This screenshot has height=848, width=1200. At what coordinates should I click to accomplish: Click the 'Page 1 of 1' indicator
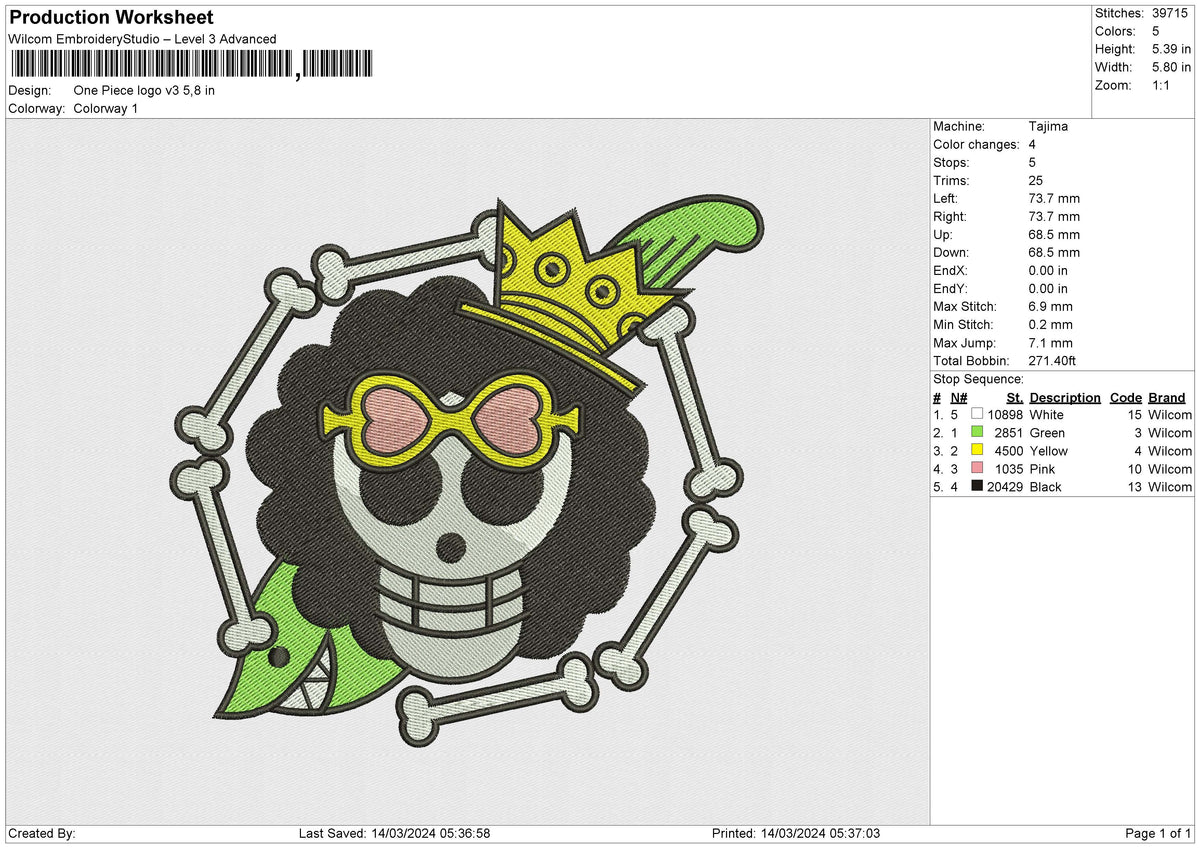[x=1159, y=834]
